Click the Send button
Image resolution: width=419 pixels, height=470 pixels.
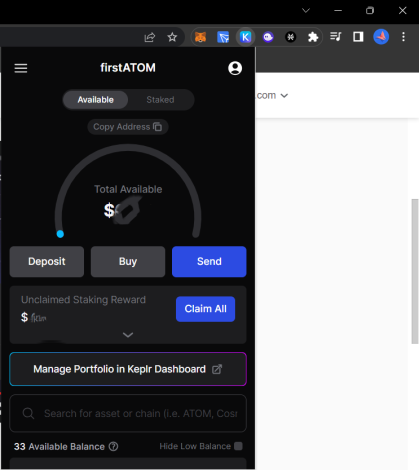(209, 262)
